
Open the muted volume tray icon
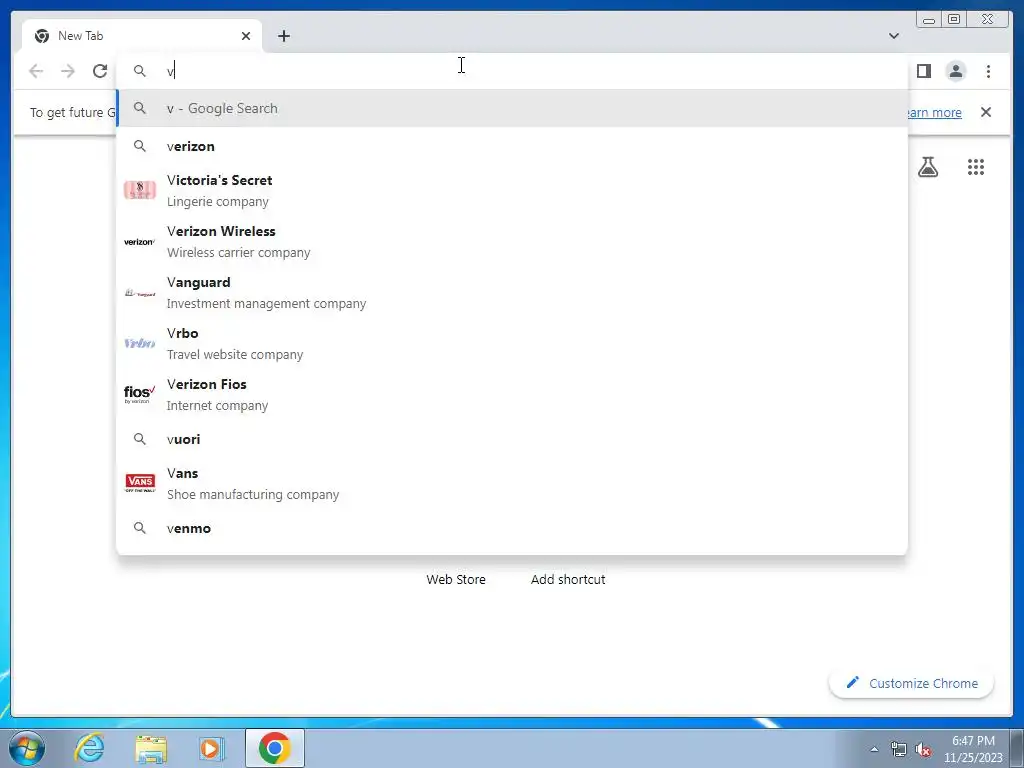pyautogui.click(x=923, y=749)
